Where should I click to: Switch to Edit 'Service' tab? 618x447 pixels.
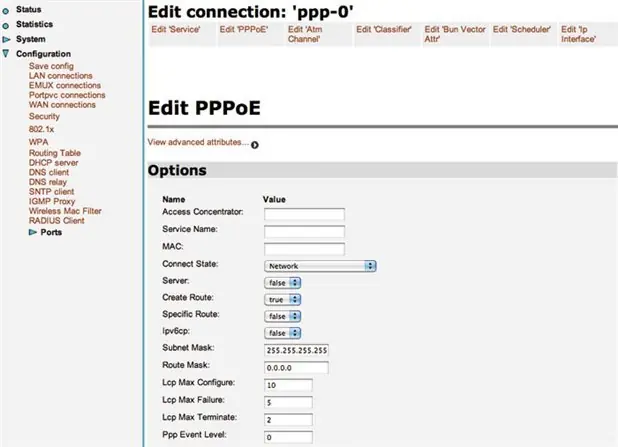(176, 30)
